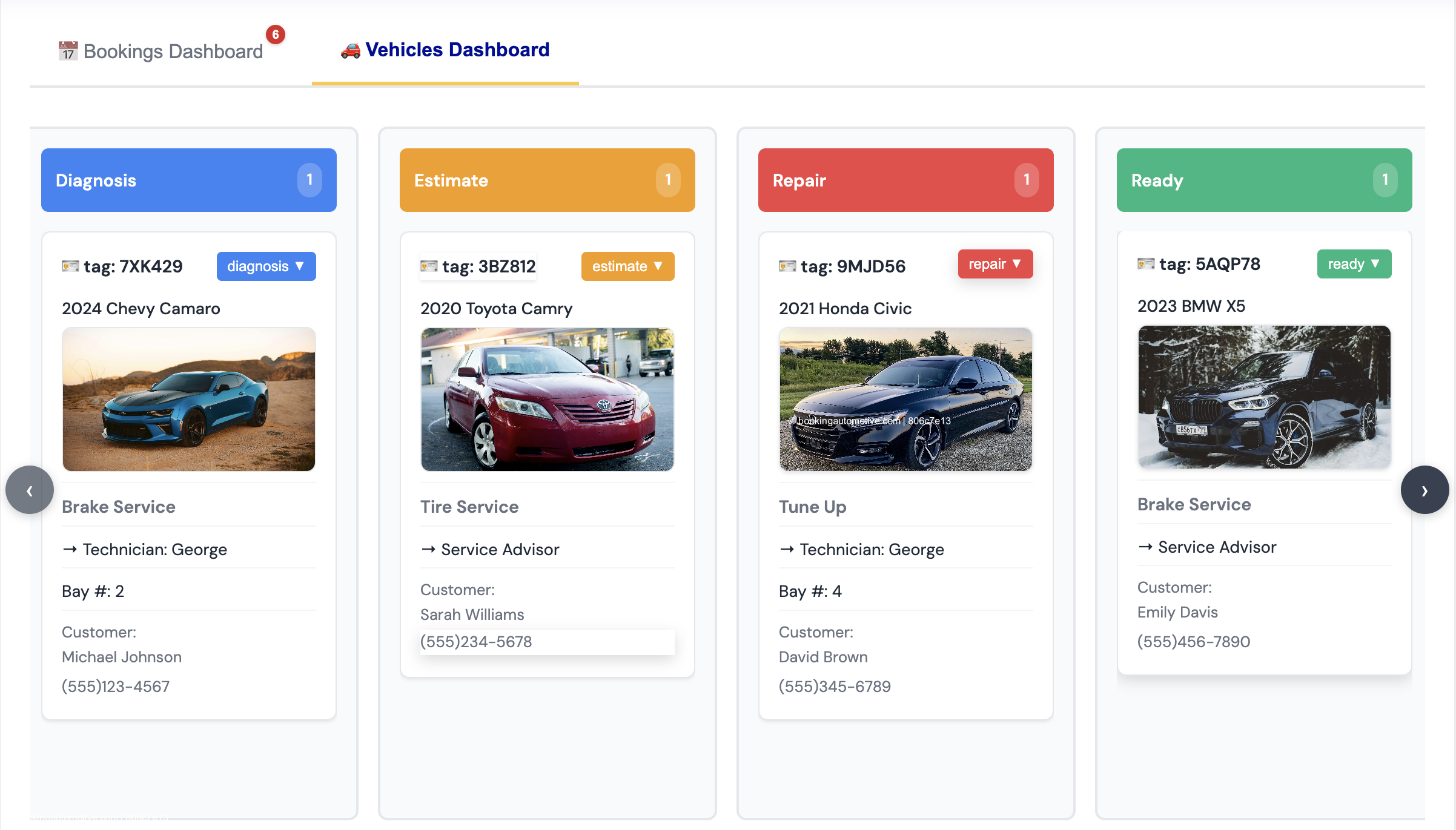Switch to the Bookings Dashboard tab
The image size is (1456, 830).
click(x=160, y=51)
